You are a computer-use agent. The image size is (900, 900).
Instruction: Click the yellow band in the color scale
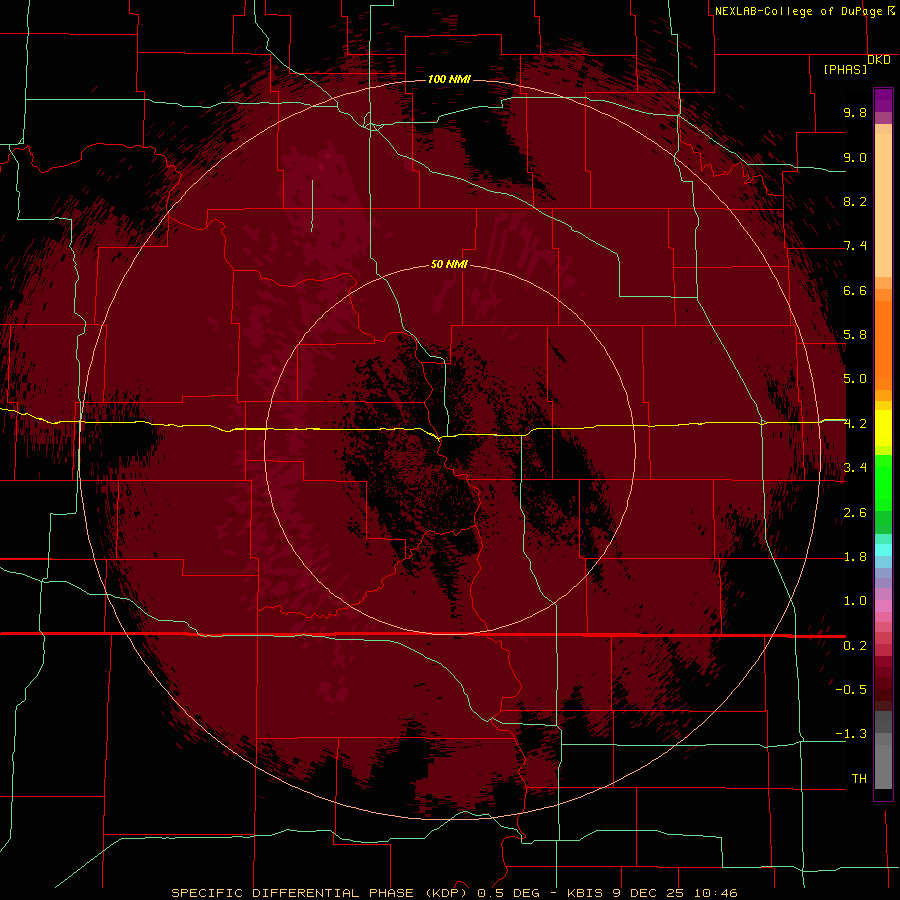(x=883, y=428)
